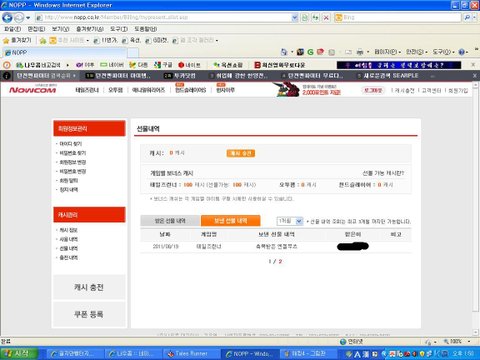Click the Favorites star icon
Viewport: 480px width, 360px height.
[x=6, y=41]
